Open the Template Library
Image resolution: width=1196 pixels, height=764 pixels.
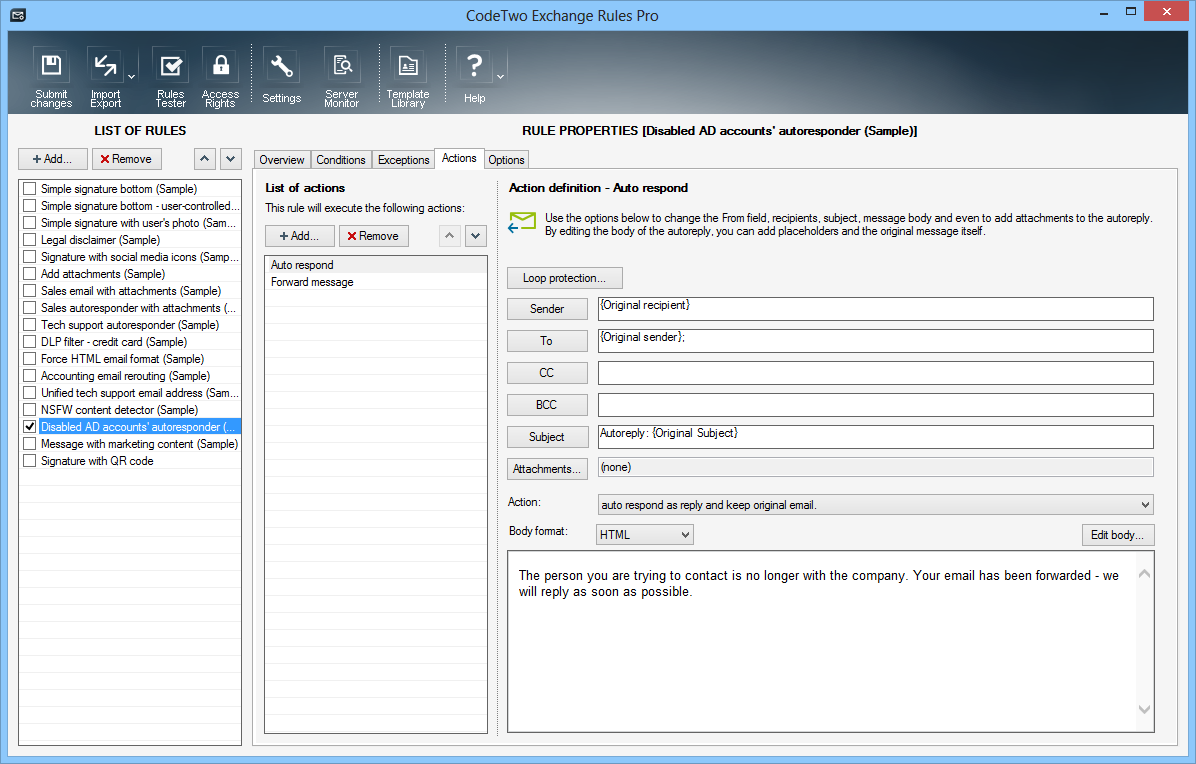[x=407, y=67]
